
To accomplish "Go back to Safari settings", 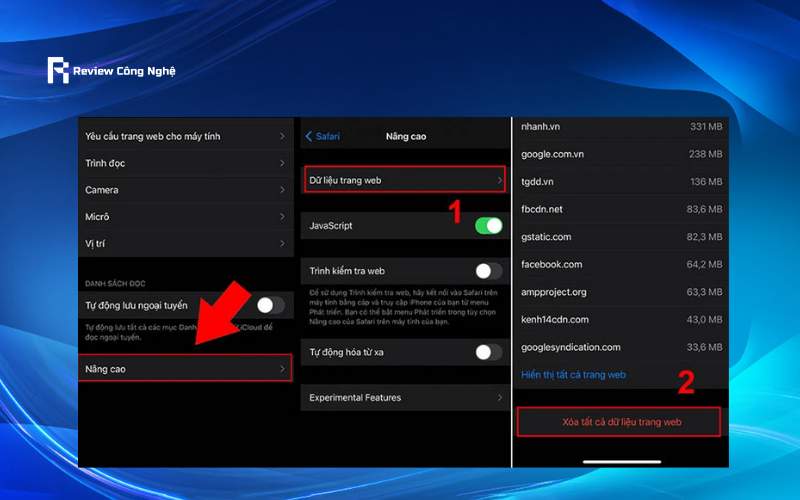I will point(322,136).
